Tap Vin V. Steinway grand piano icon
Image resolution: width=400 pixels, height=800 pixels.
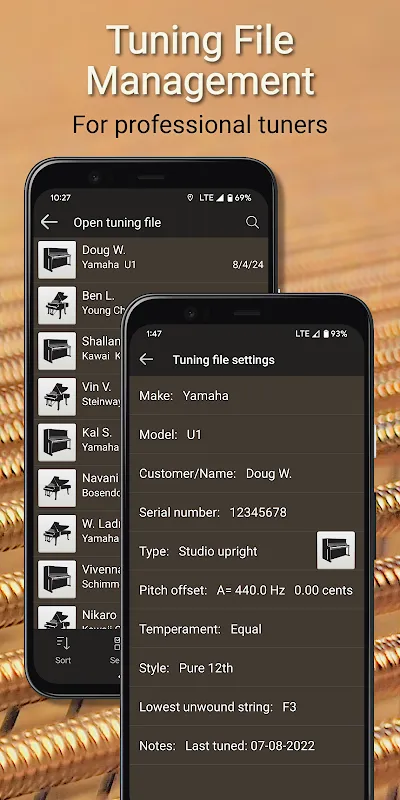(x=57, y=396)
